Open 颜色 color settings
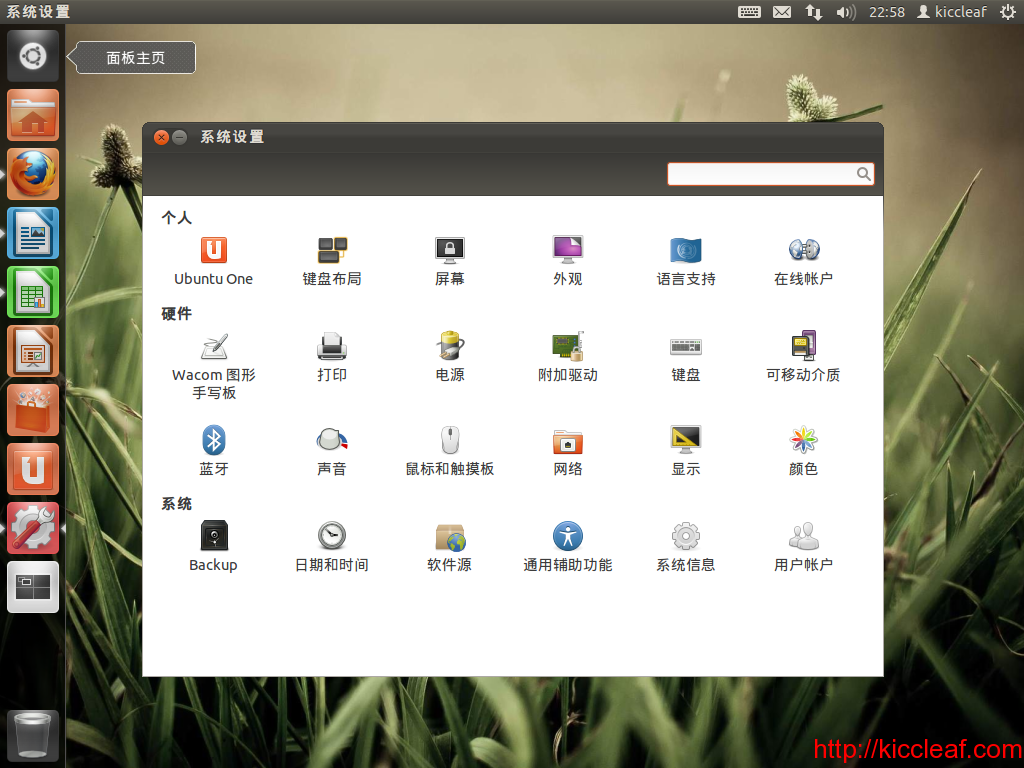1024x768 pixels. pos(803,451)
